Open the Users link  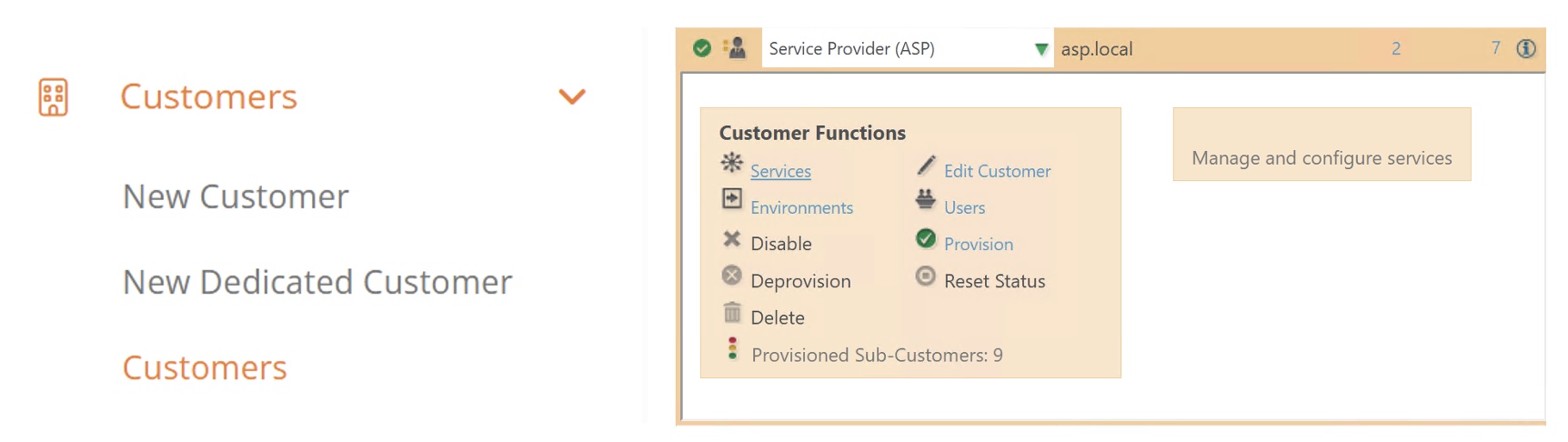coord(964,207)
